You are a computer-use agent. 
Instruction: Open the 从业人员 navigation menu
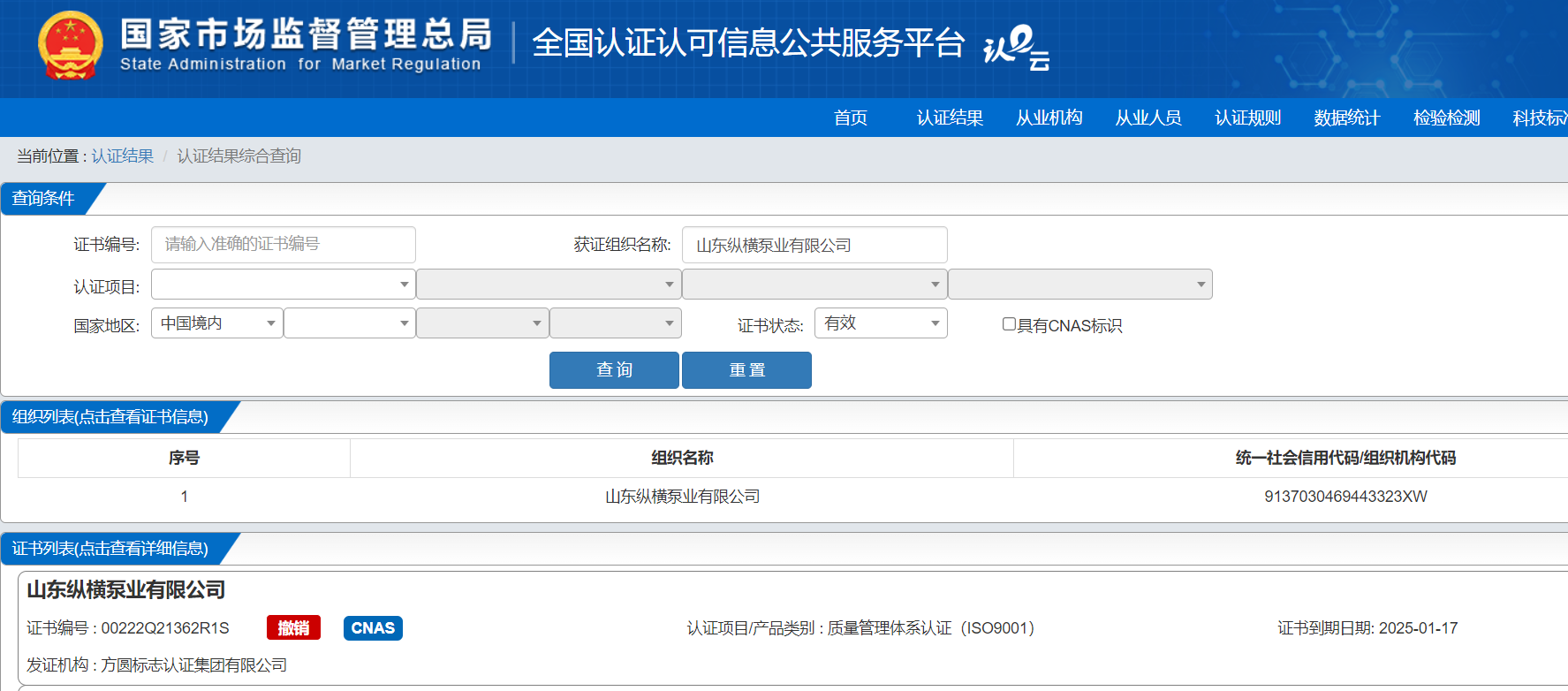tap(1148, 118)
